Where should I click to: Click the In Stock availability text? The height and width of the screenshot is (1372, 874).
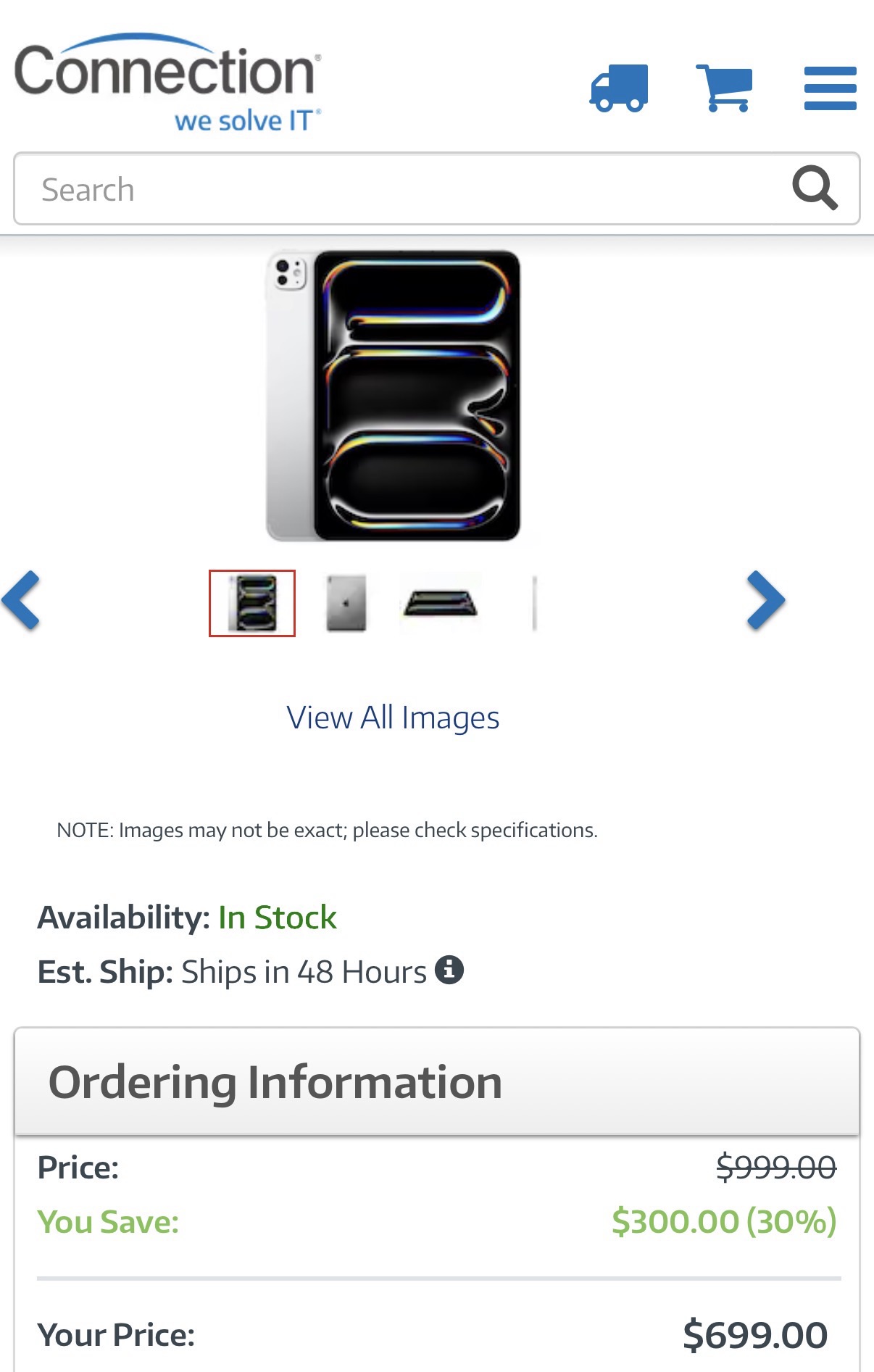coord(278,918)
